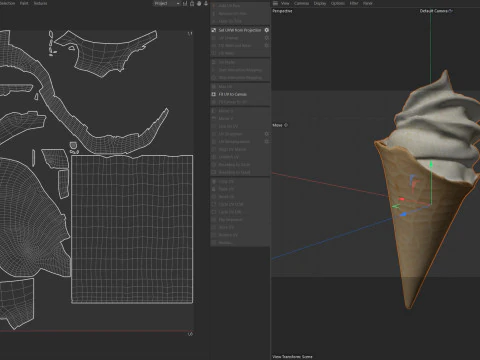The width and height of the screenshot is (480, 360).
Task: Open the Project dropdown in UV editor toolbar
Action: [167, 3]
